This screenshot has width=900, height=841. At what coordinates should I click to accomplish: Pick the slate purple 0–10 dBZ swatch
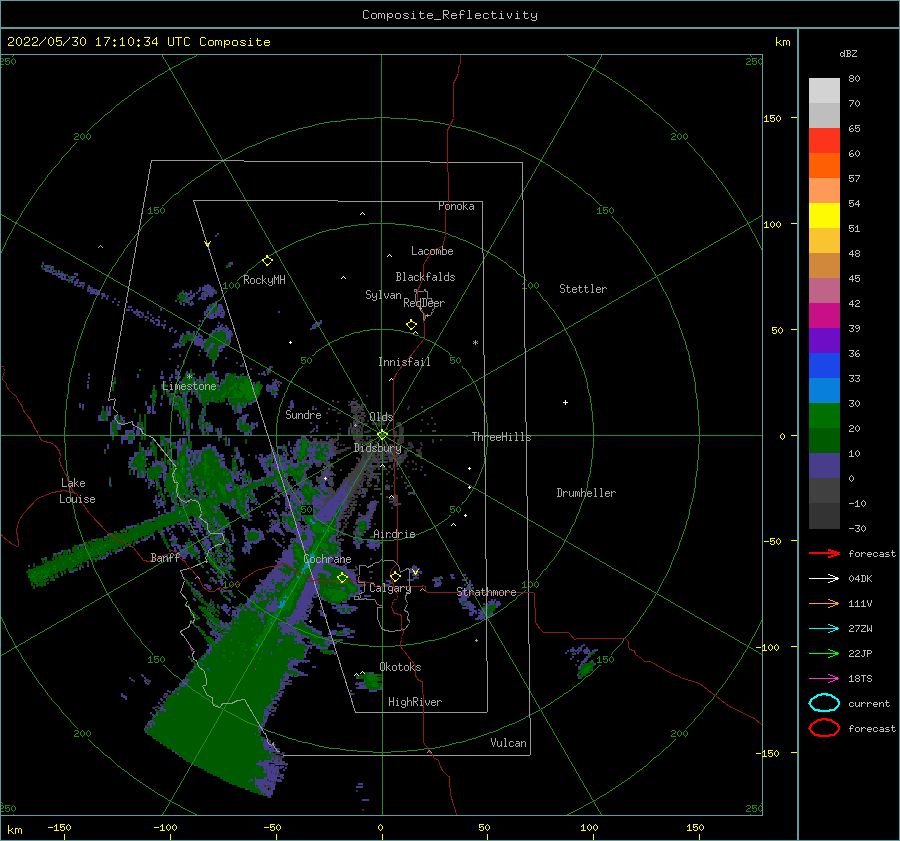(x=824, y=466)
